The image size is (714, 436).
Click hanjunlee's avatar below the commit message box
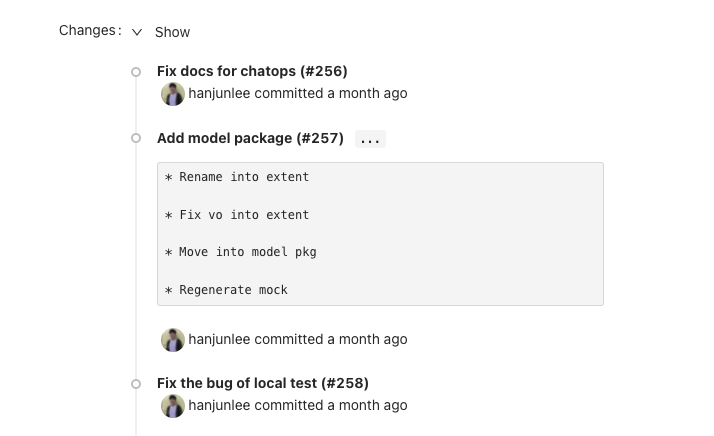[173, 340]
